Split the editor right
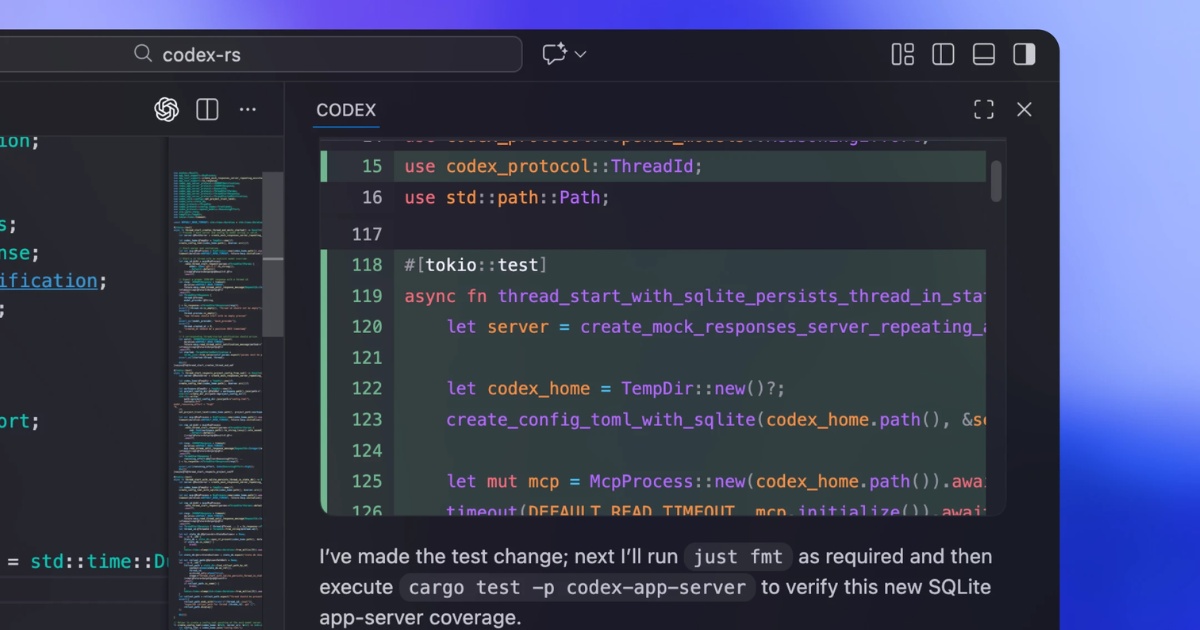1200x630 pixels. click(x=207, y=110)
